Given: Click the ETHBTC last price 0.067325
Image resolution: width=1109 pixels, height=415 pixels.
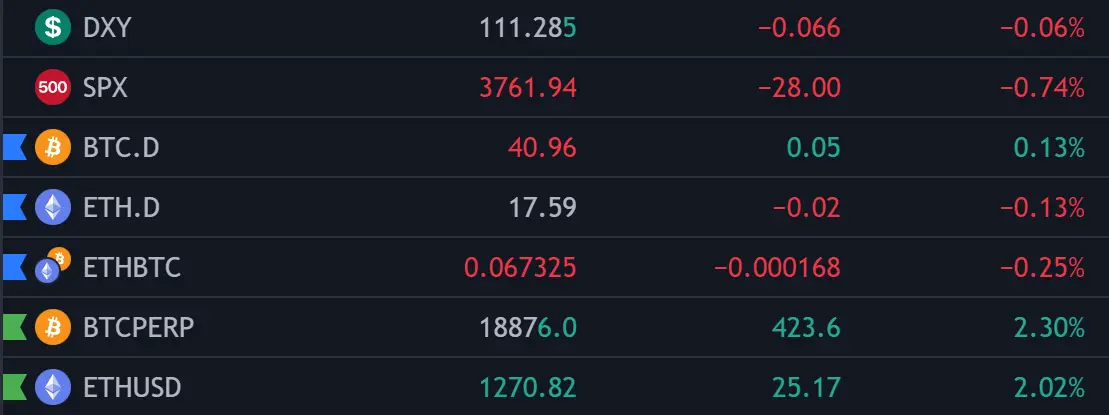Looking at the screenshot, I should click(x=520, y=268).
